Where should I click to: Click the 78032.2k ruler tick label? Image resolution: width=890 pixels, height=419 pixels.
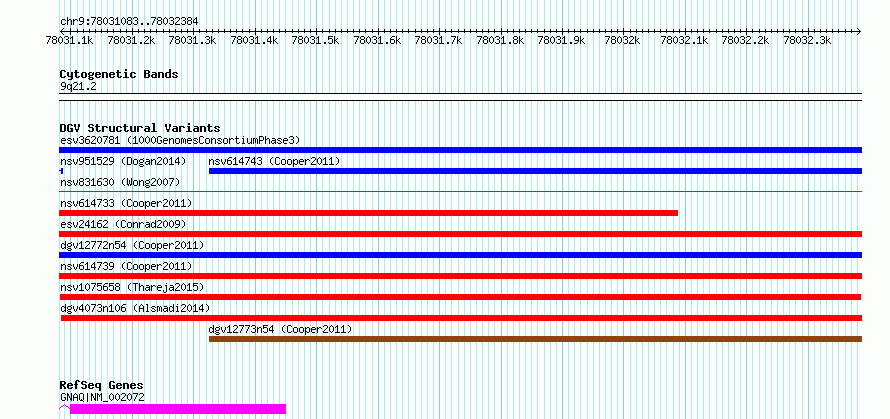[x=746, y=41]
